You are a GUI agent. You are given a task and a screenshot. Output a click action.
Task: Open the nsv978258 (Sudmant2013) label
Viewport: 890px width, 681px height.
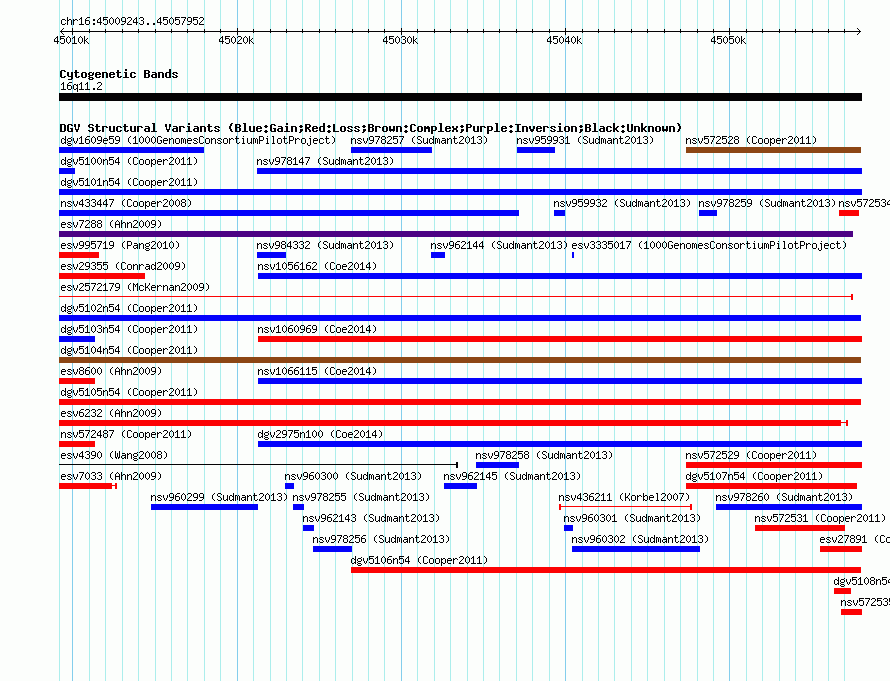coord(544,455)
